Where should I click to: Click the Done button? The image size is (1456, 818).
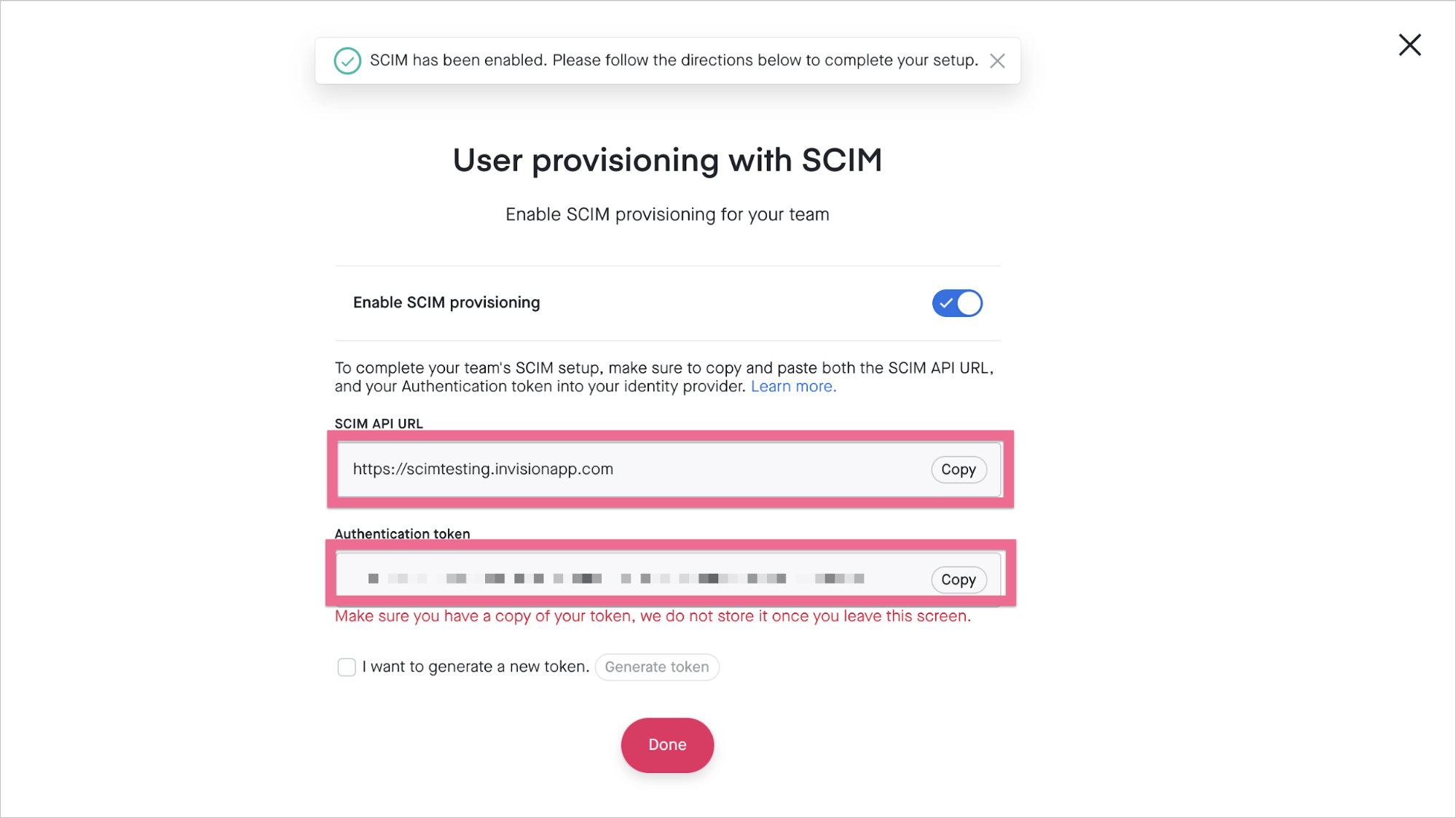pos(667,745)
